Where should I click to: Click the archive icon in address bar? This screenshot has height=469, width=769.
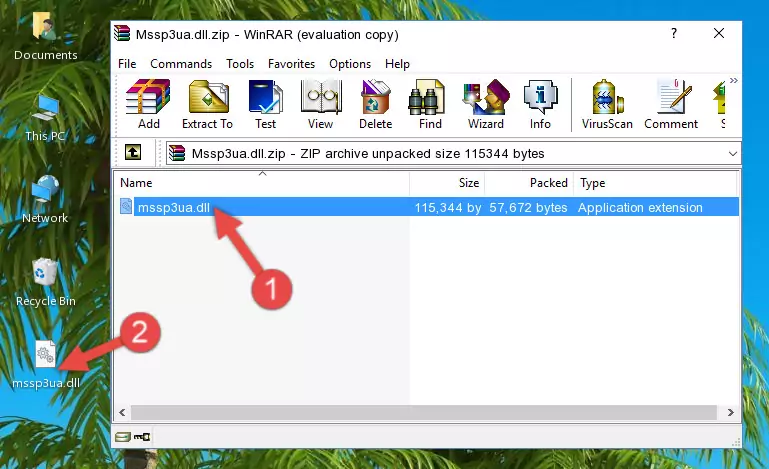pos(177,154)
